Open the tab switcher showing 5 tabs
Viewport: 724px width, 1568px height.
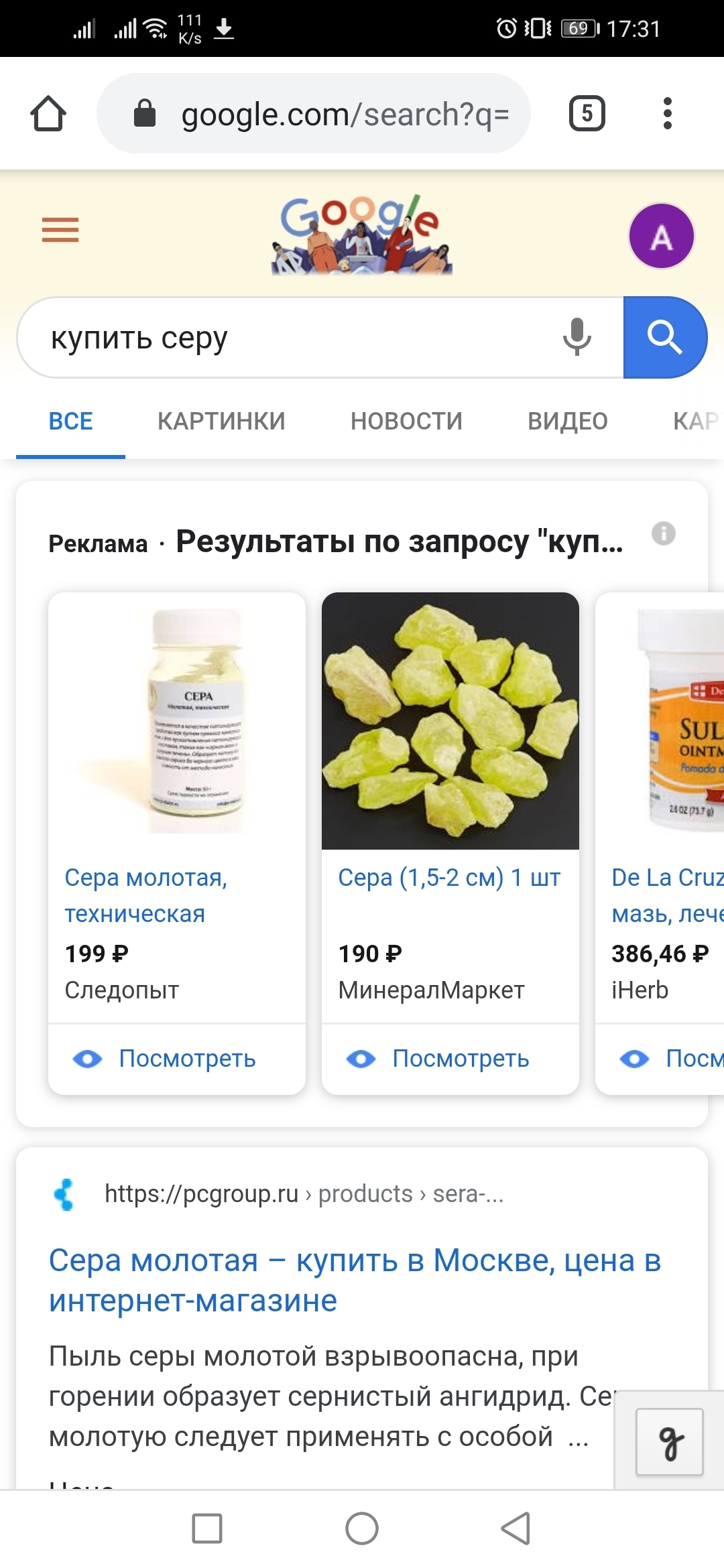(587, 113)
